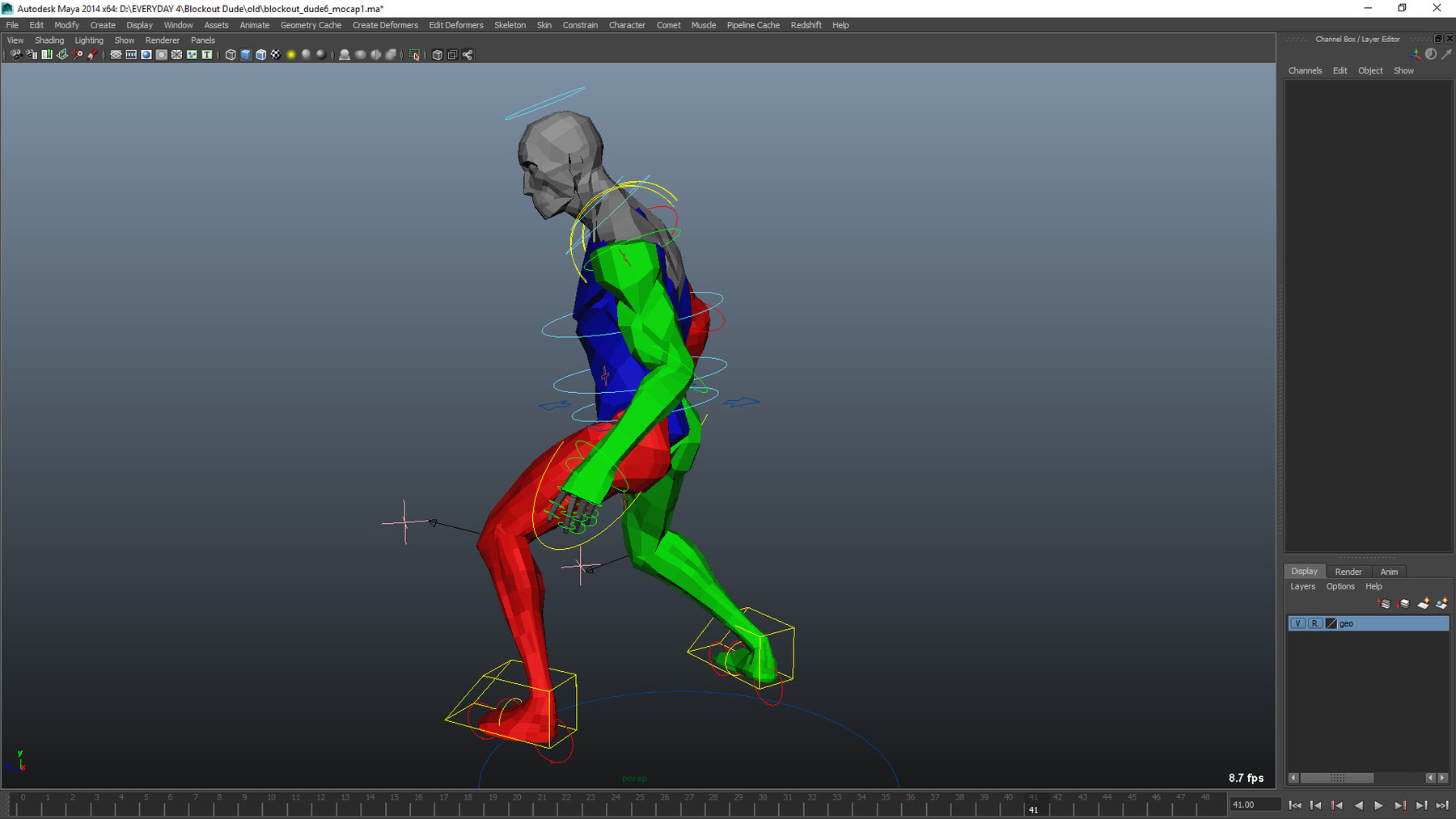The image size is (1456, 819).
Task: Enable Wireframe display mode icon
Action: point(231,55)
